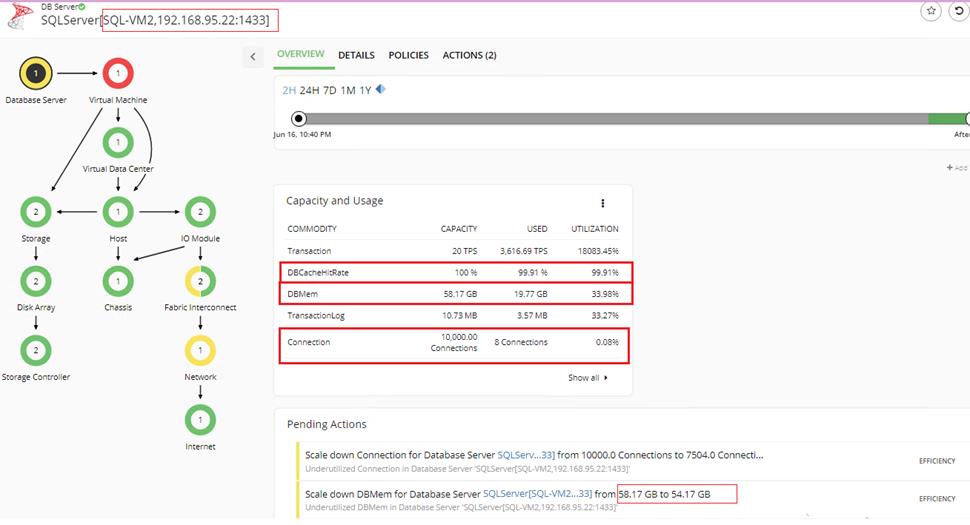The height and width of the screenshot is (525, 970).
Task: Click the COMMODITY column header
Action: [312, 229]
